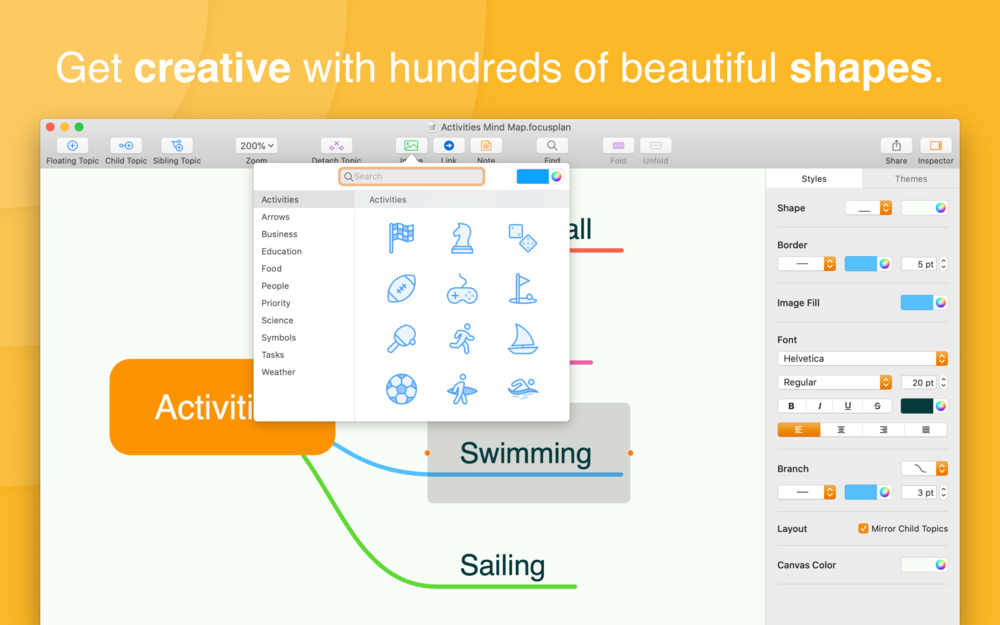Screen dimensions: 1000x625
Task: Toggle the Inspector panel button
Action: (936, 146)
